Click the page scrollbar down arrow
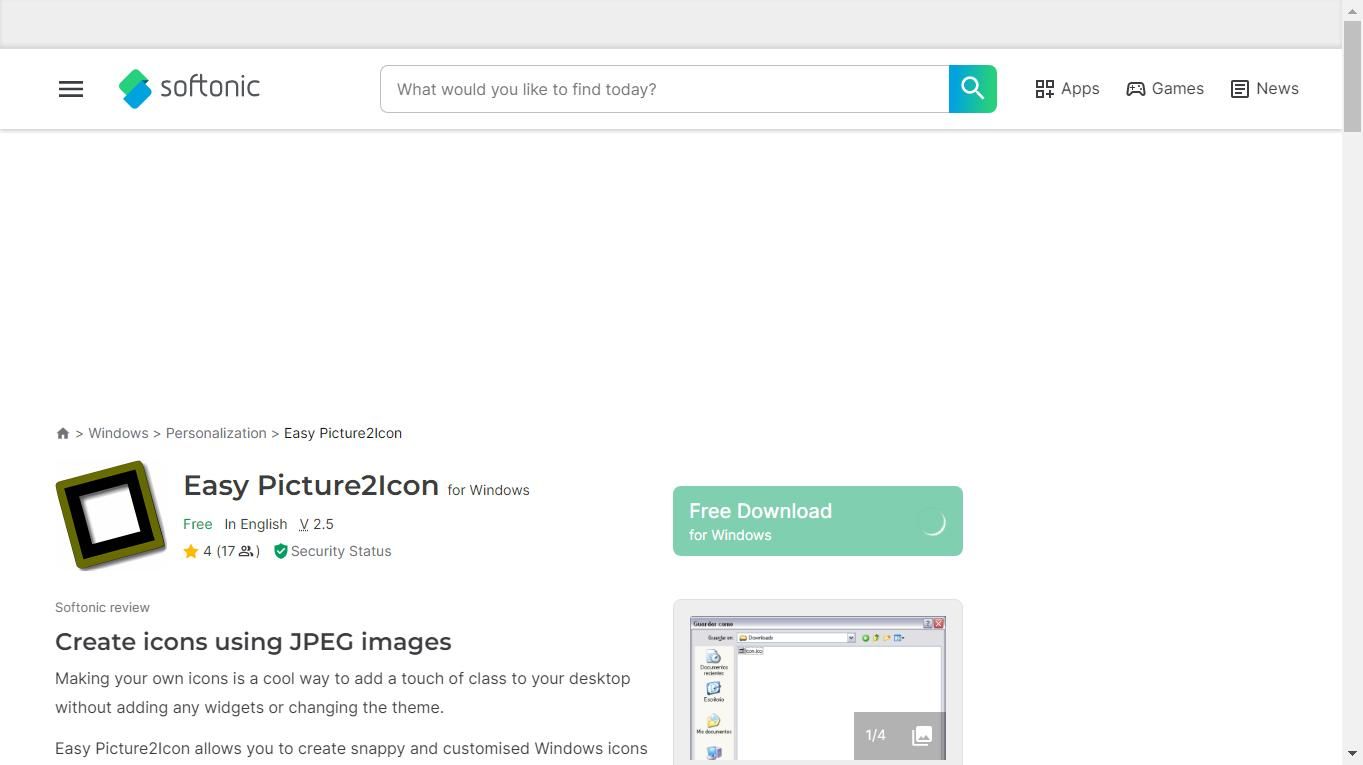 click(x=1352, y=754)
